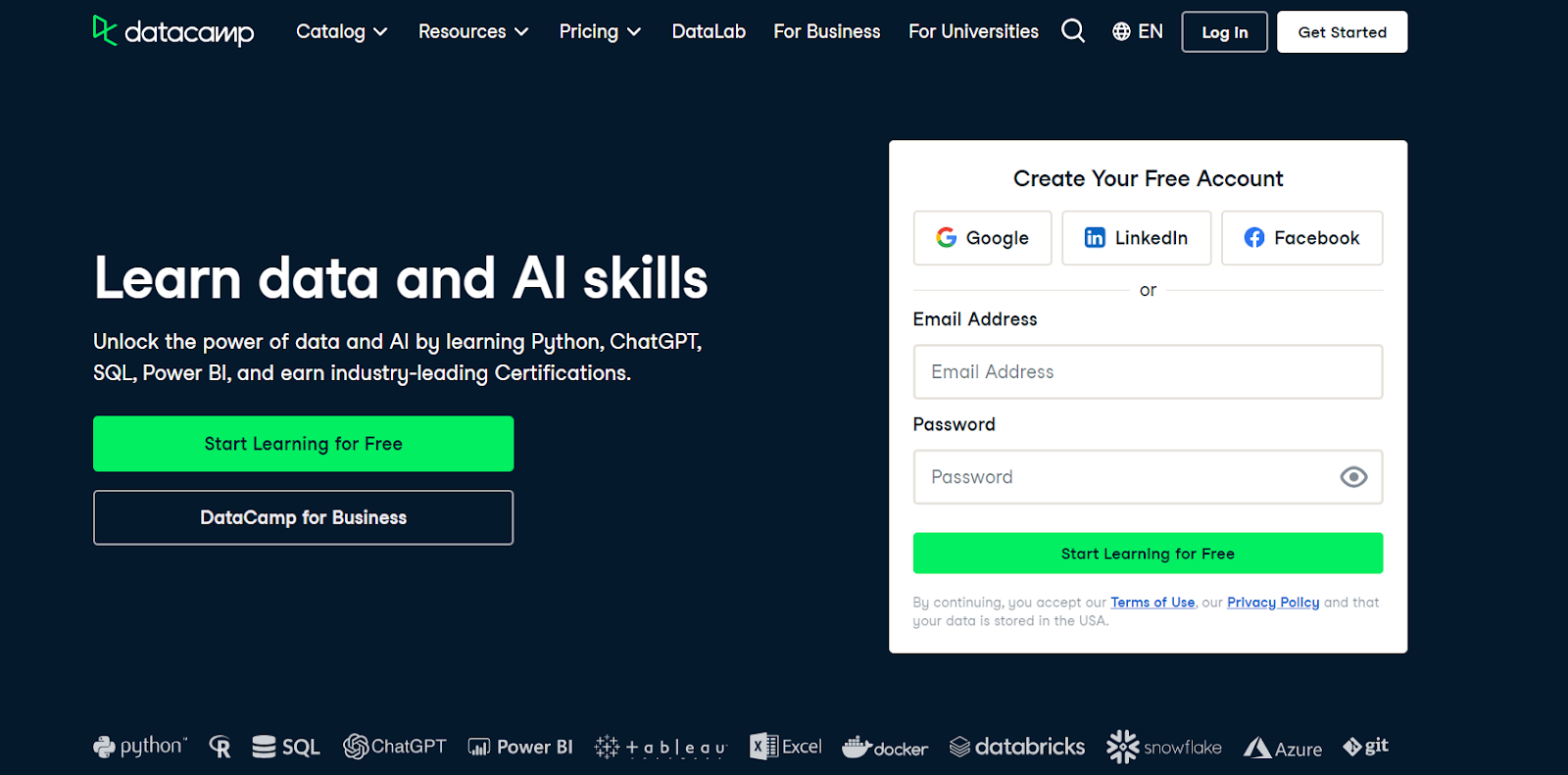Click 'Create Your Free Account' title
The image size is (1568, 775).
1148,178
